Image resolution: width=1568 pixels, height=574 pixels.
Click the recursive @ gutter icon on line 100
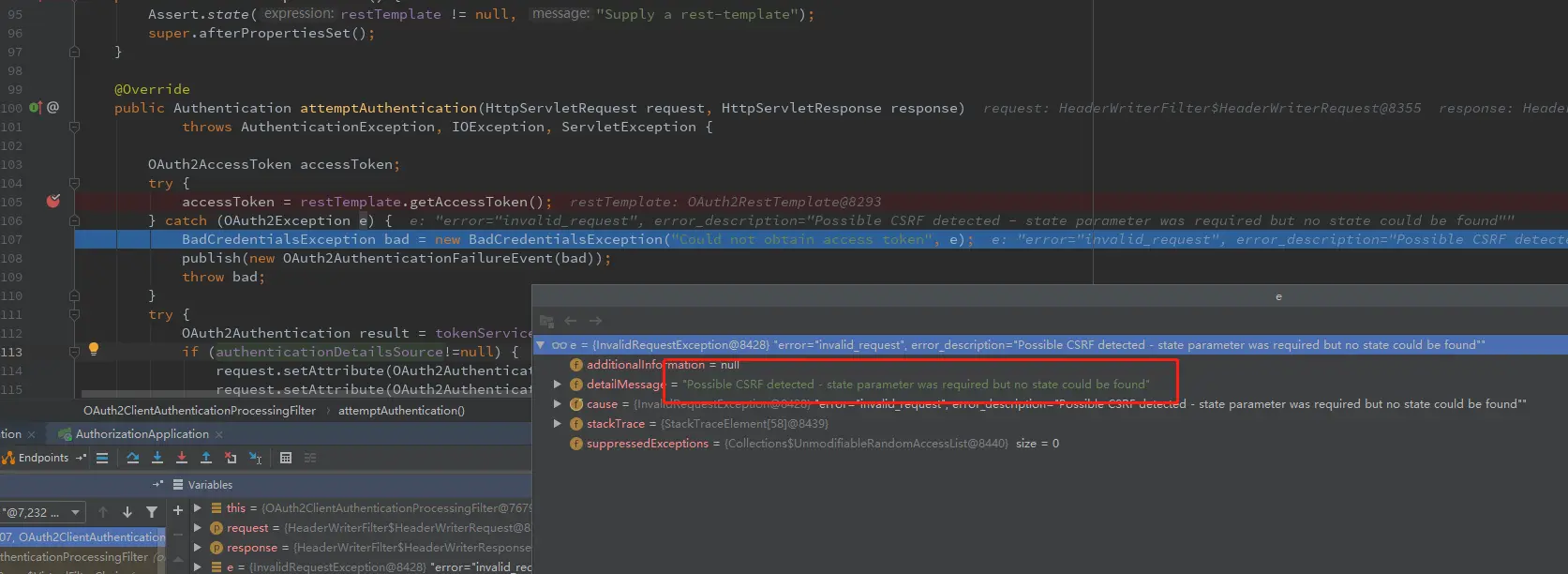(53, 108)
